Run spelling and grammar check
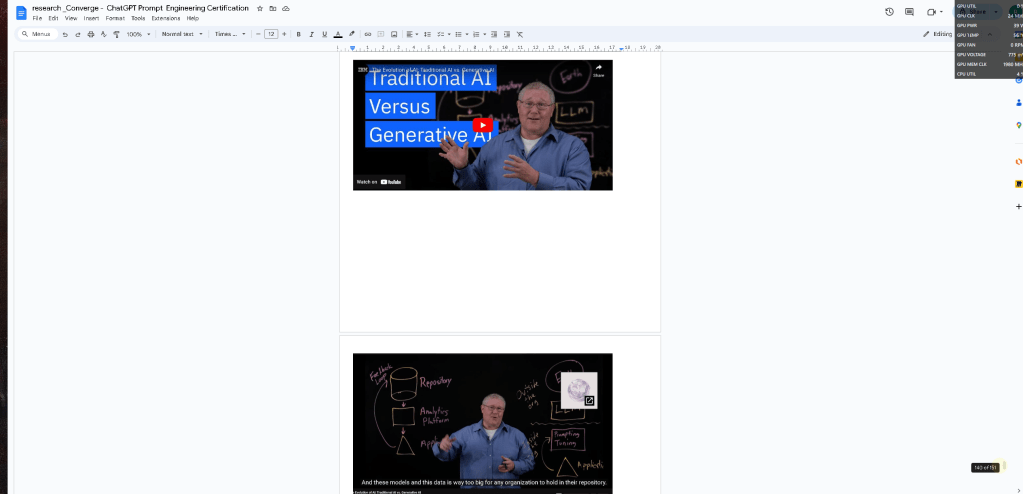Image resolution: width=1023 pixels, height=494 pixels. click(103, 34)
